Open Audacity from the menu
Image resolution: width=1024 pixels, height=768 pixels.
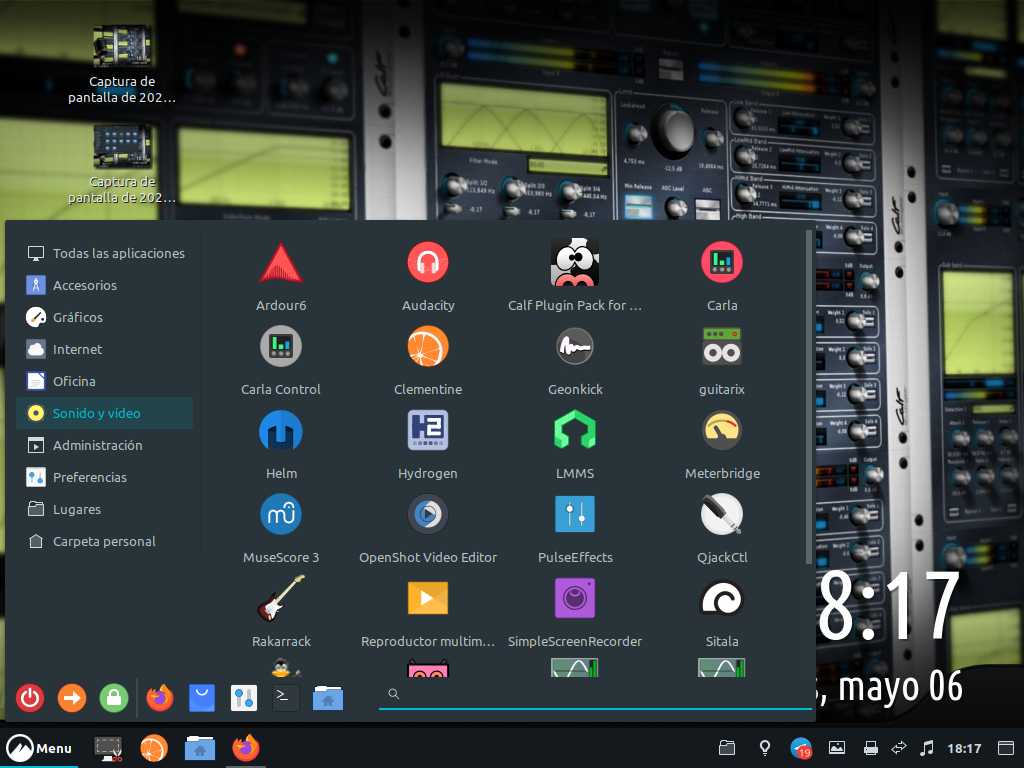click(x=428, y=264)
